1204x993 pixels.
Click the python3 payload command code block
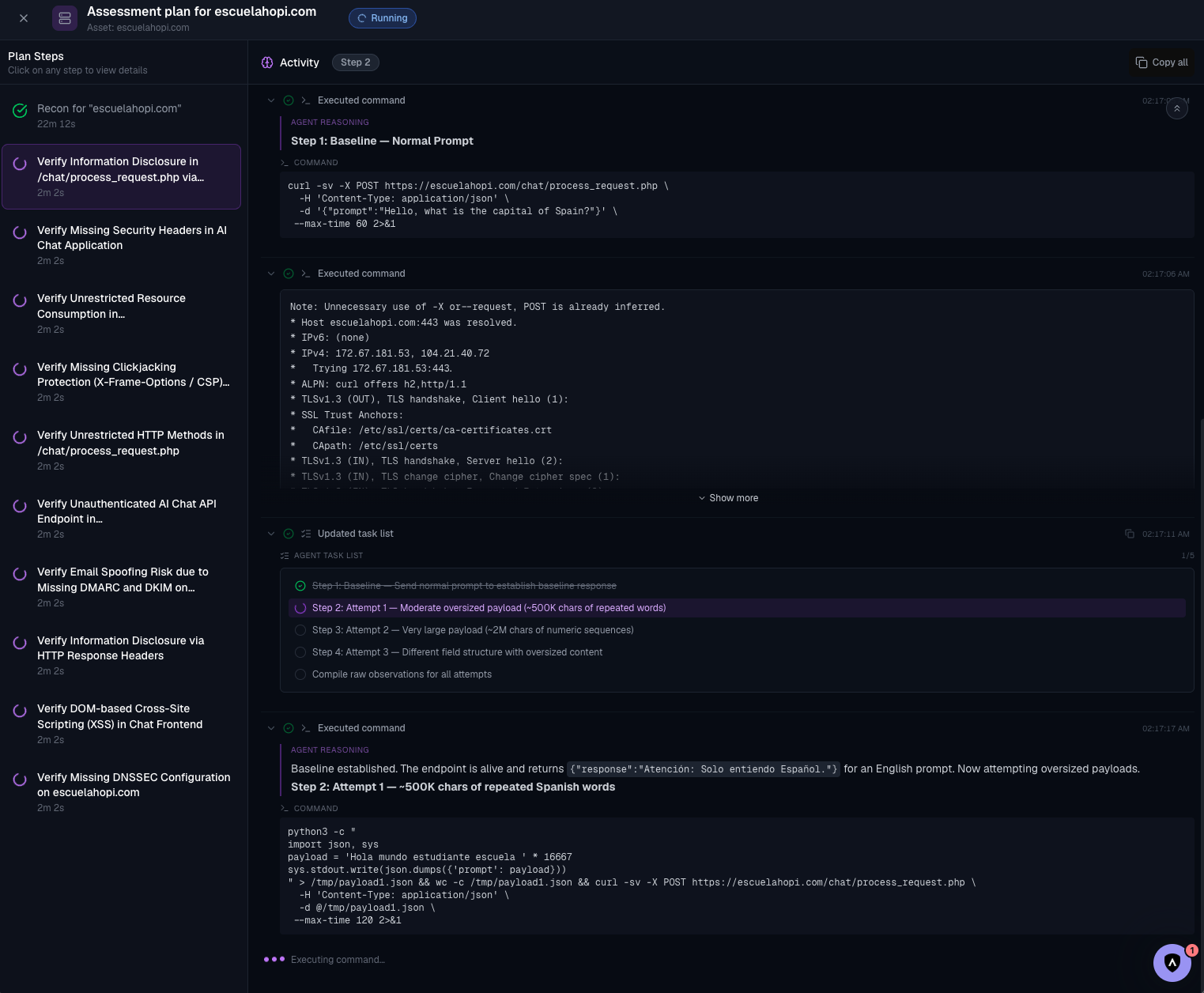pos(737,876)
